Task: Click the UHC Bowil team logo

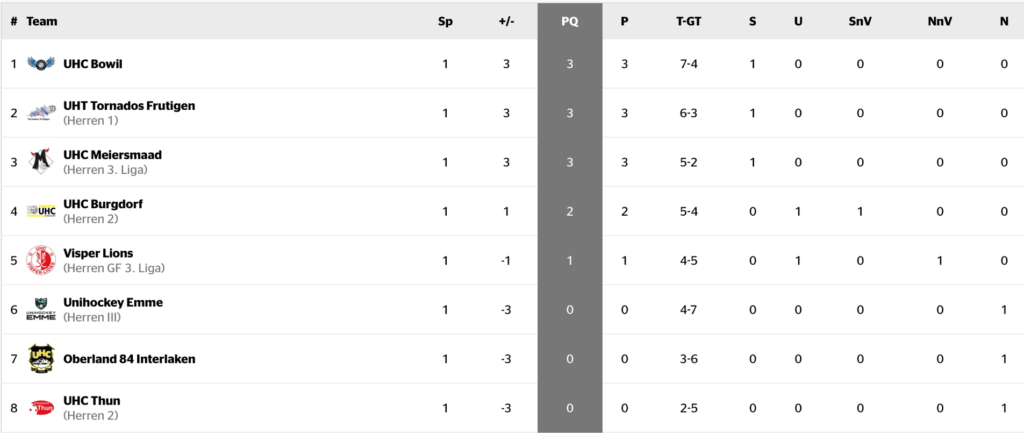Action: pyautogui.click(x=41, y=64)
